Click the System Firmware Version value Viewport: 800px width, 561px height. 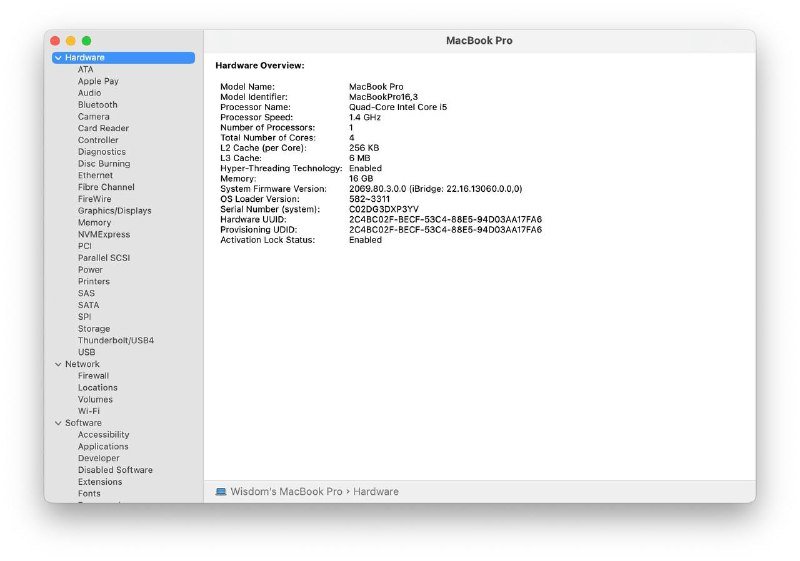(x=436, y=189)
